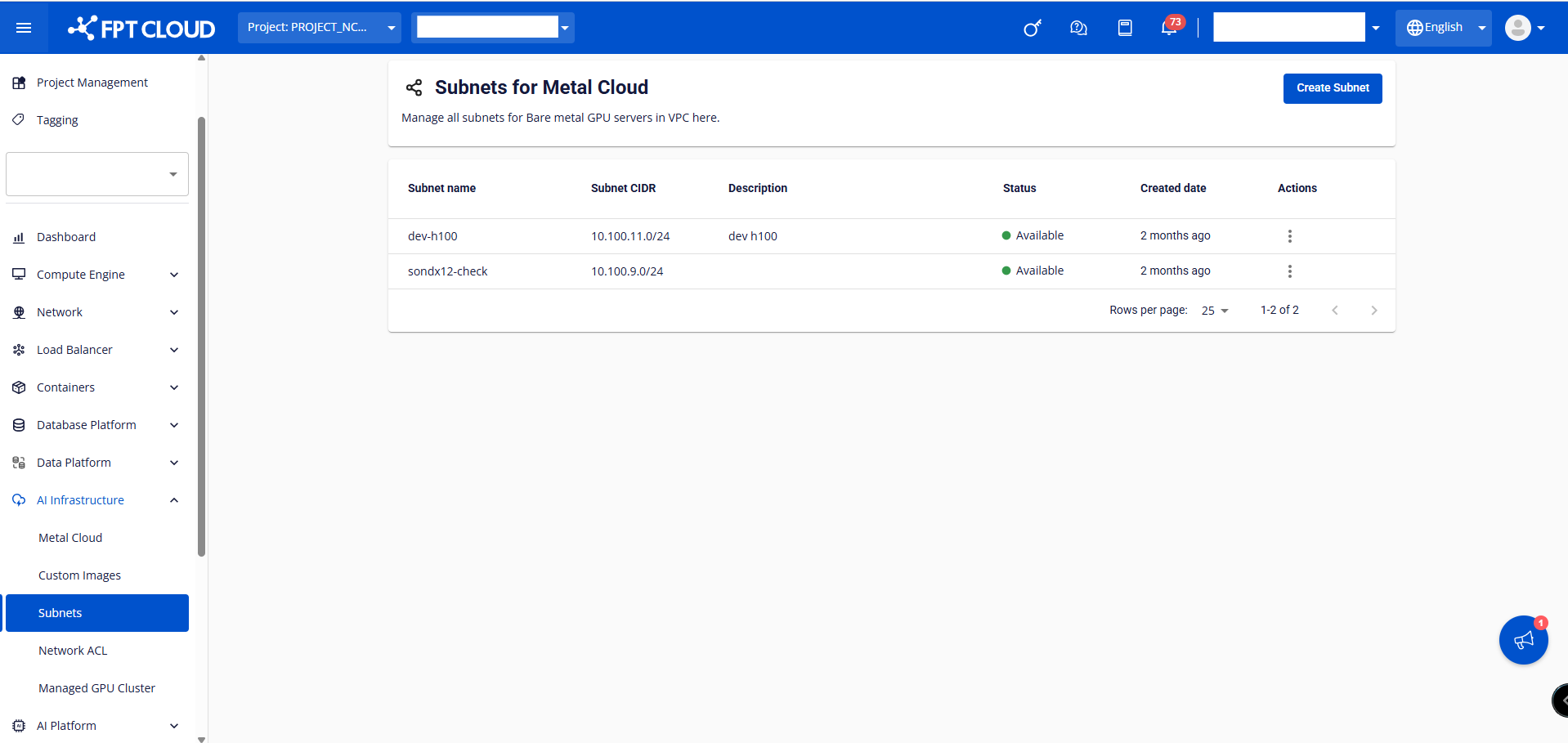
Task: Change language from the English dropdown
Action: (1443, 28)
